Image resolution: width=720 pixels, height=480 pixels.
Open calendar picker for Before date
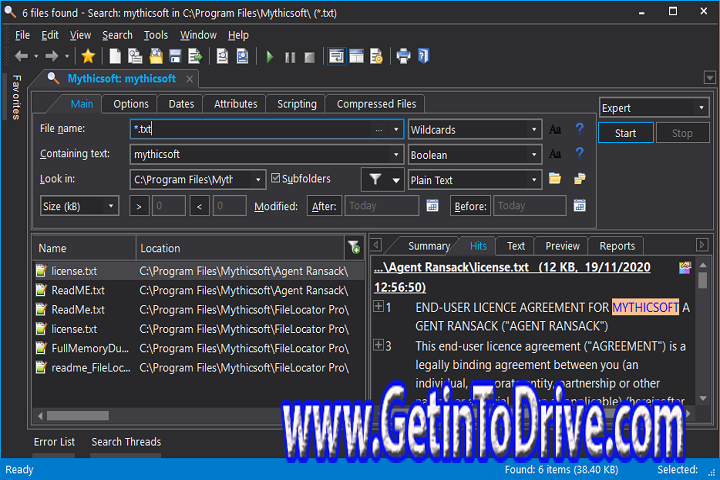click(x=579, y=205)
